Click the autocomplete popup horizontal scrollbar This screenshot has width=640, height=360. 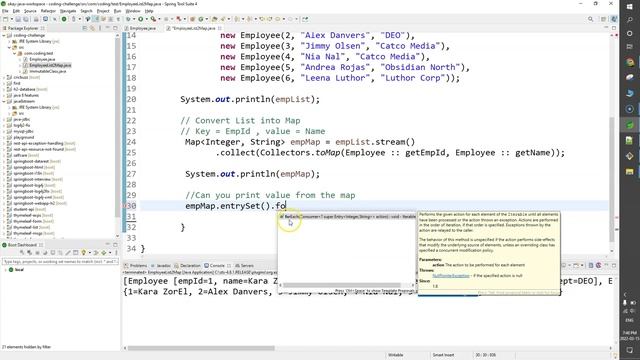[x=342, y=285]
